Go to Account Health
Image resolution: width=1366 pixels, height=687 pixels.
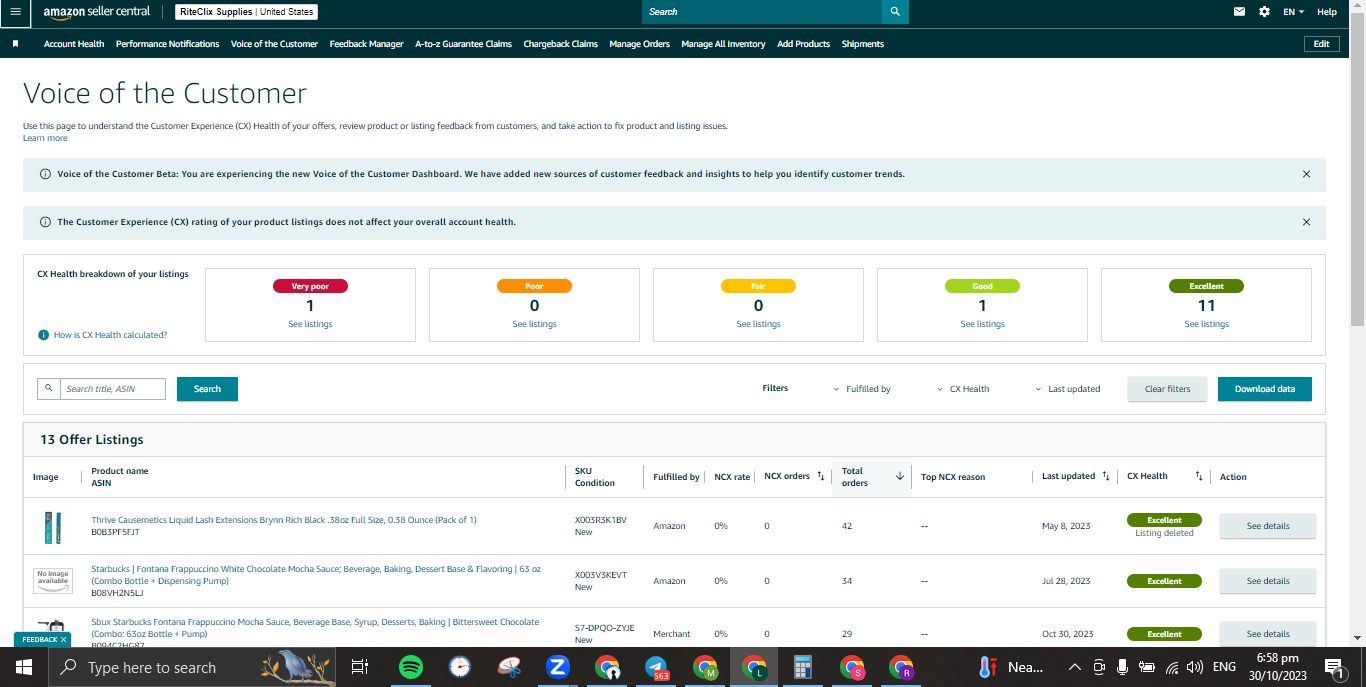point(74,44)
